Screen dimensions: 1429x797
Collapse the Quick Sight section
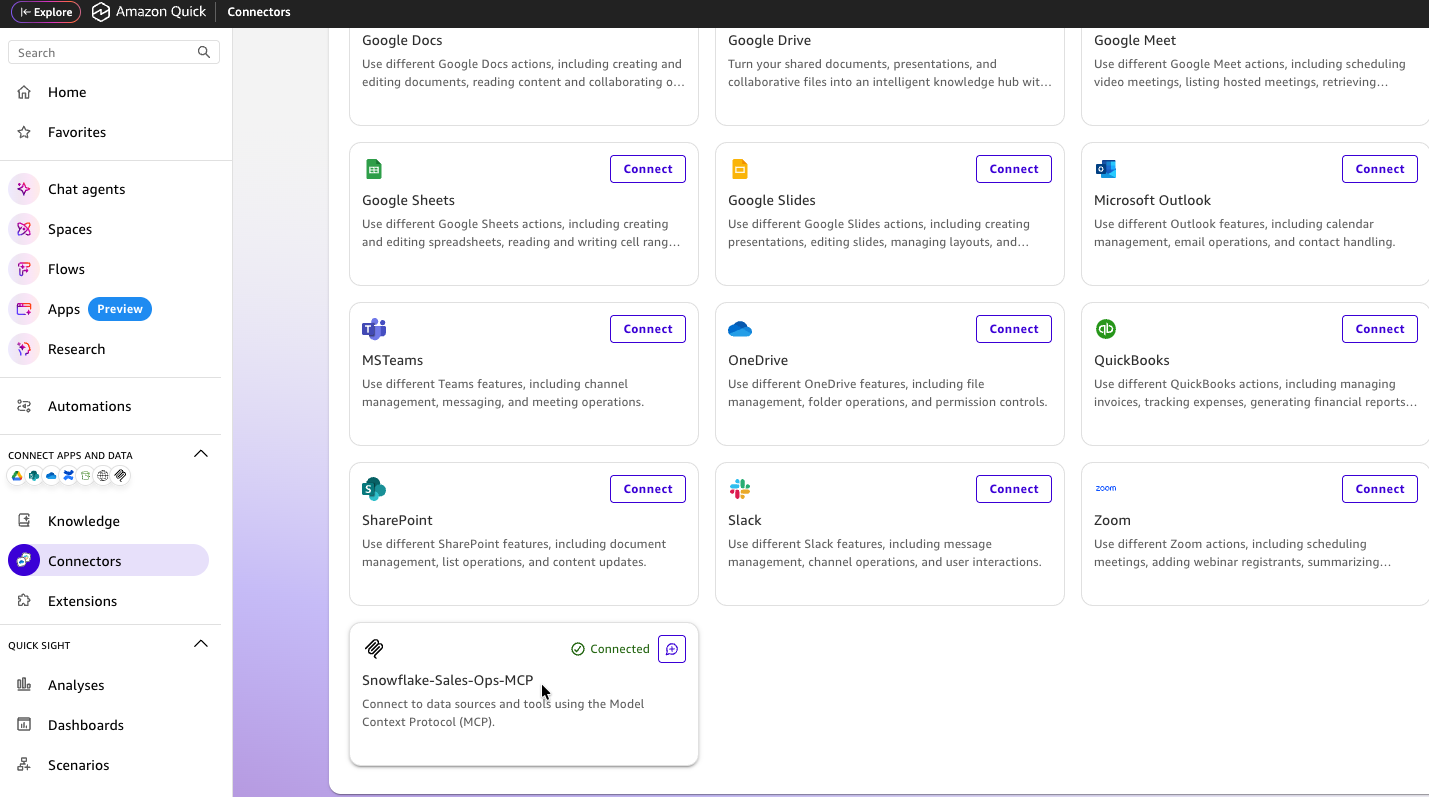(x=201, y=644)
